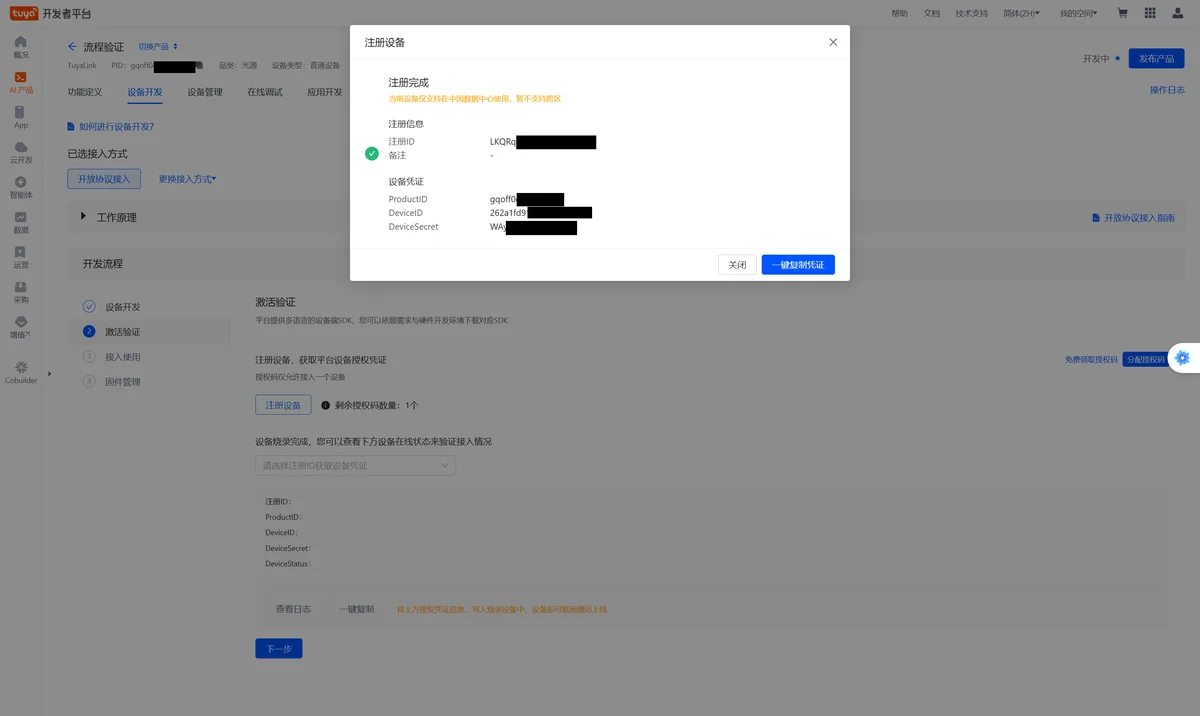The image size is (1200, 716).
Task: Click the info icon beside 剩余授权码数量
Action: [x=325, y=405]
